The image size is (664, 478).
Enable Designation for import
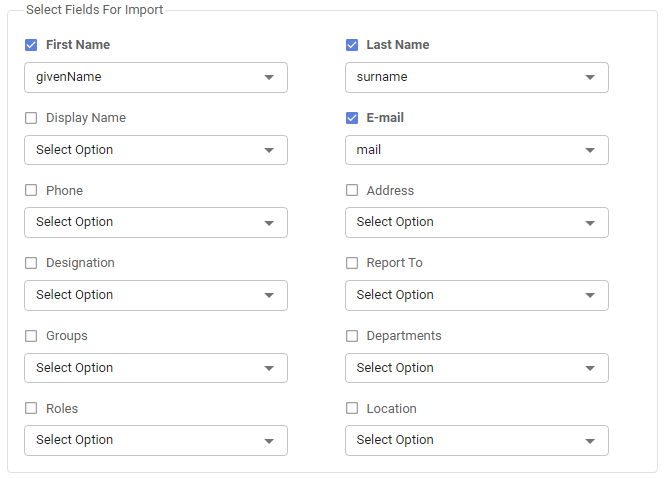pos(31,263)
